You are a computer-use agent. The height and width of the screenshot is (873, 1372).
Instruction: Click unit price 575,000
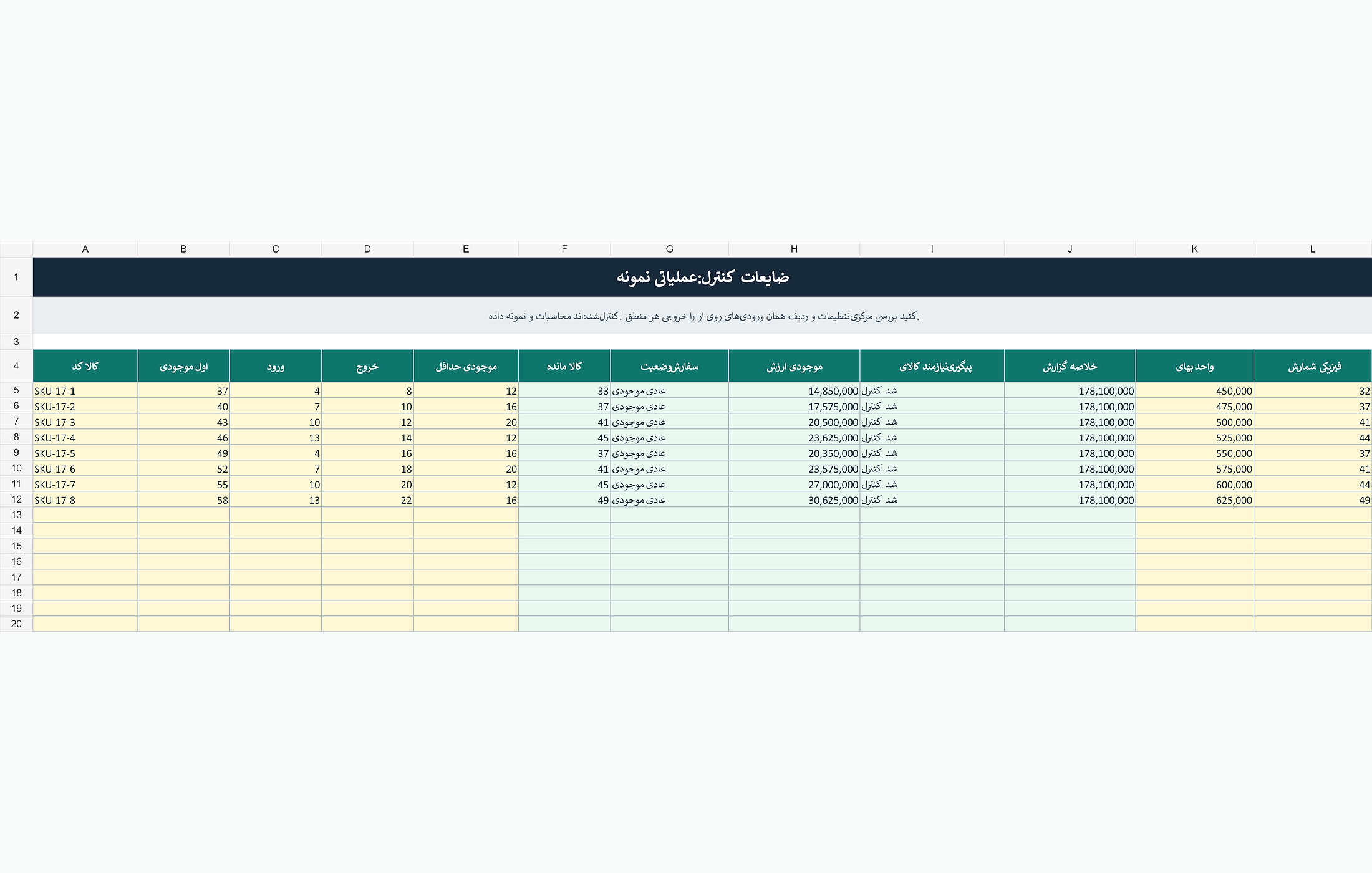(1194, 468)
